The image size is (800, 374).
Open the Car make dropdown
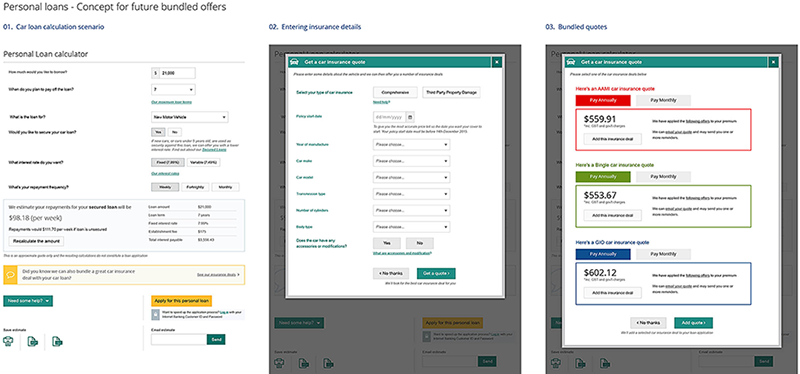[x=411, y=161]
